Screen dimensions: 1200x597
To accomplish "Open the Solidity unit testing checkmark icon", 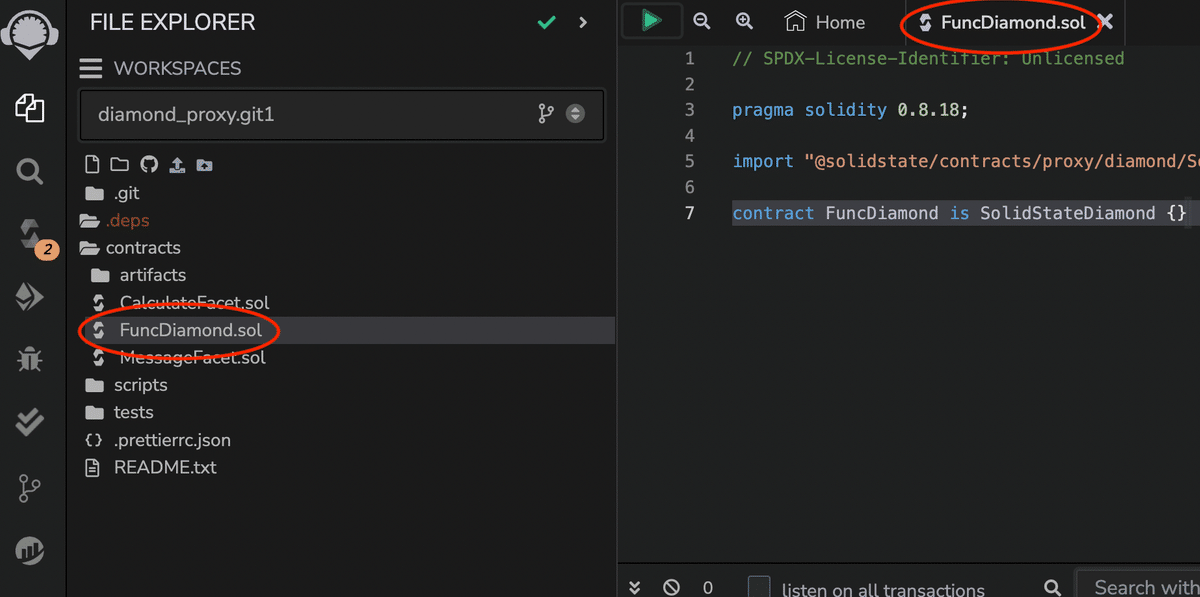I will (x=29, y=422).
